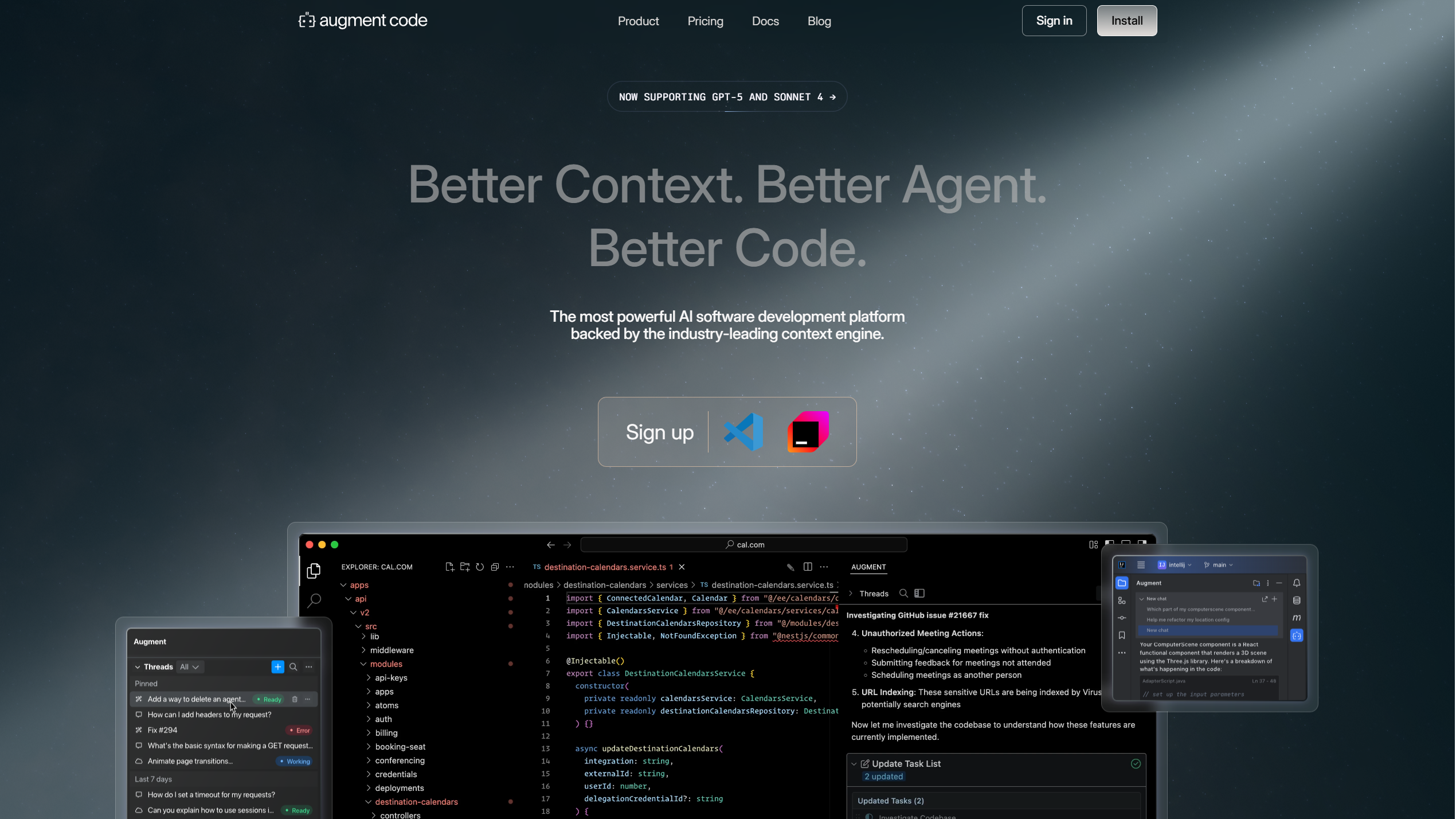1456x819 pixels.
Task: Click the Sign up button
Action: coord(660,432)
